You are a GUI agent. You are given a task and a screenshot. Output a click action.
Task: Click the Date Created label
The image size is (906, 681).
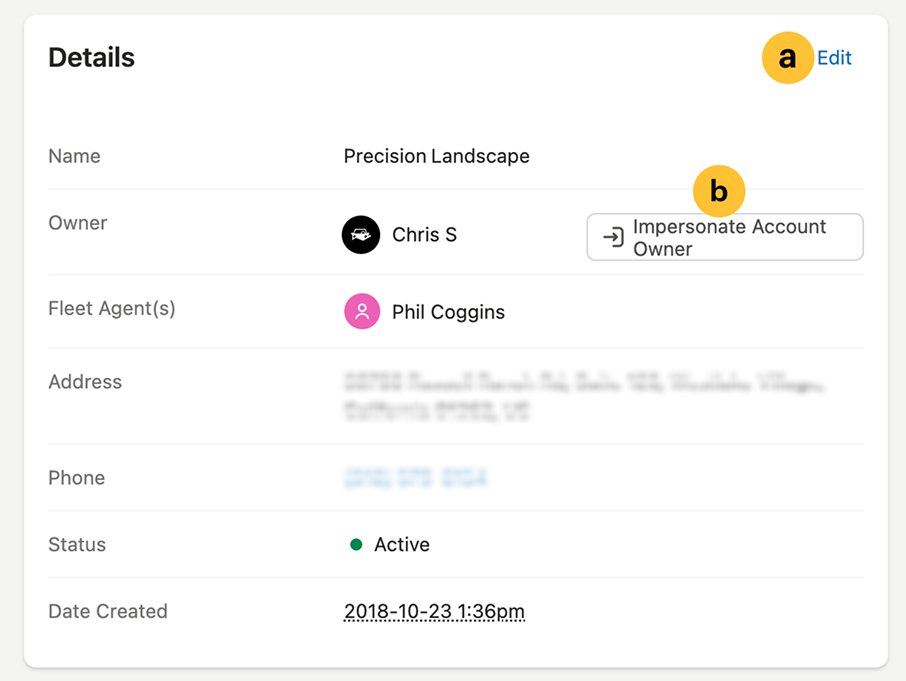[108, 611]
